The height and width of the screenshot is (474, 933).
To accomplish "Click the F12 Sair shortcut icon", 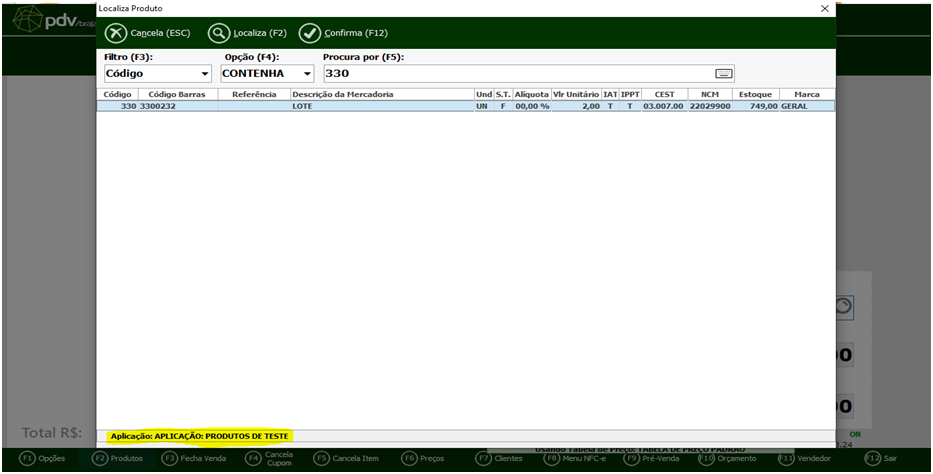I will (872, 458).
